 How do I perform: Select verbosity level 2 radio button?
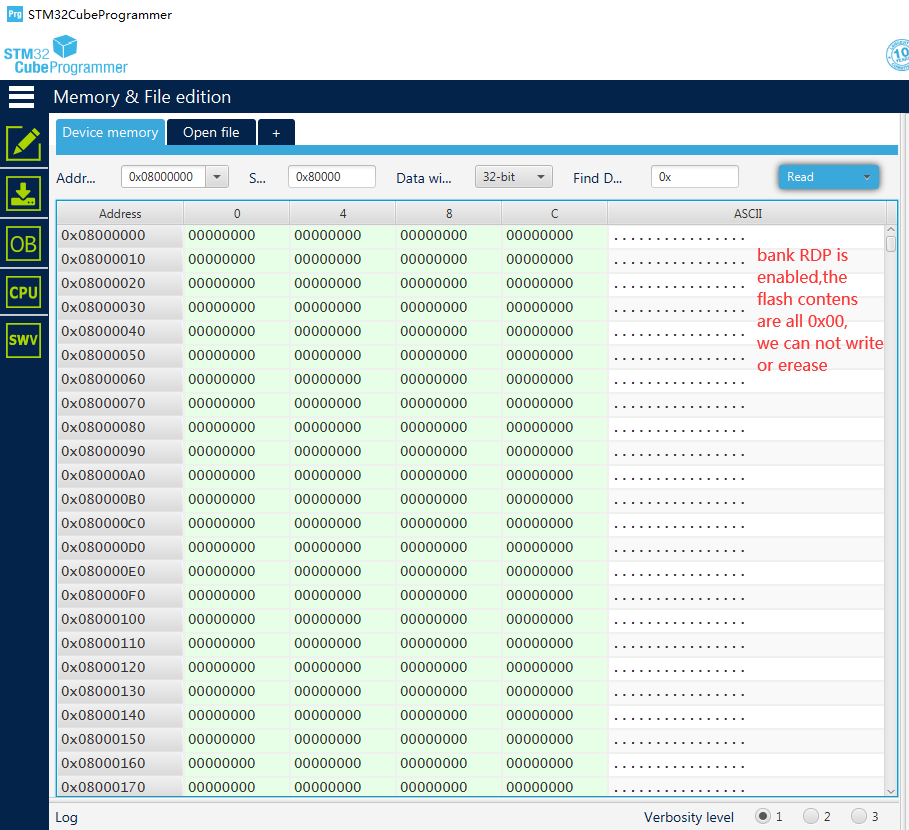pos(810,816)
